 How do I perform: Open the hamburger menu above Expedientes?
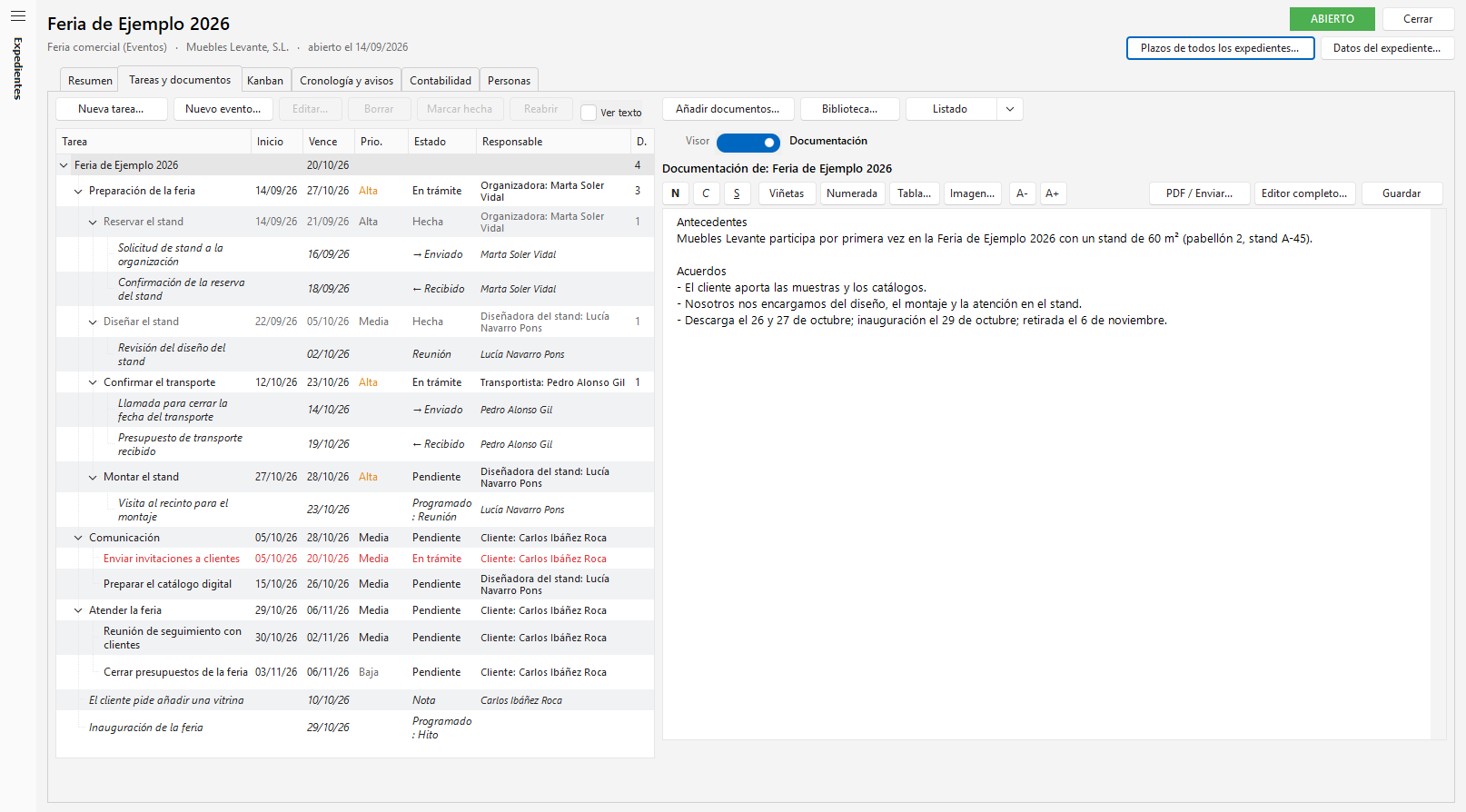pos(18,16)
